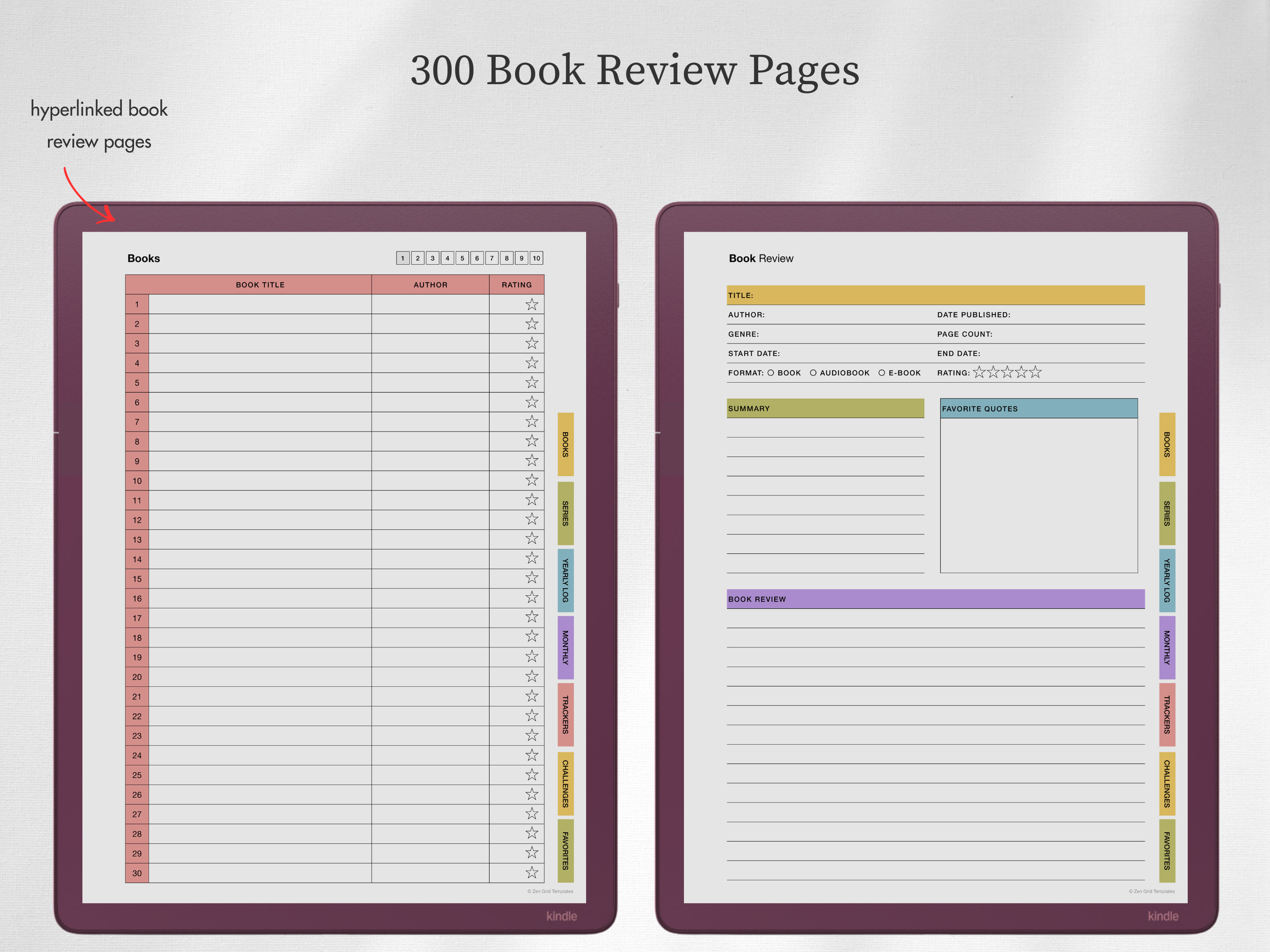
Task: Select first star of Book Review rating
Action: pyautogui.click(x=979, y=372)
